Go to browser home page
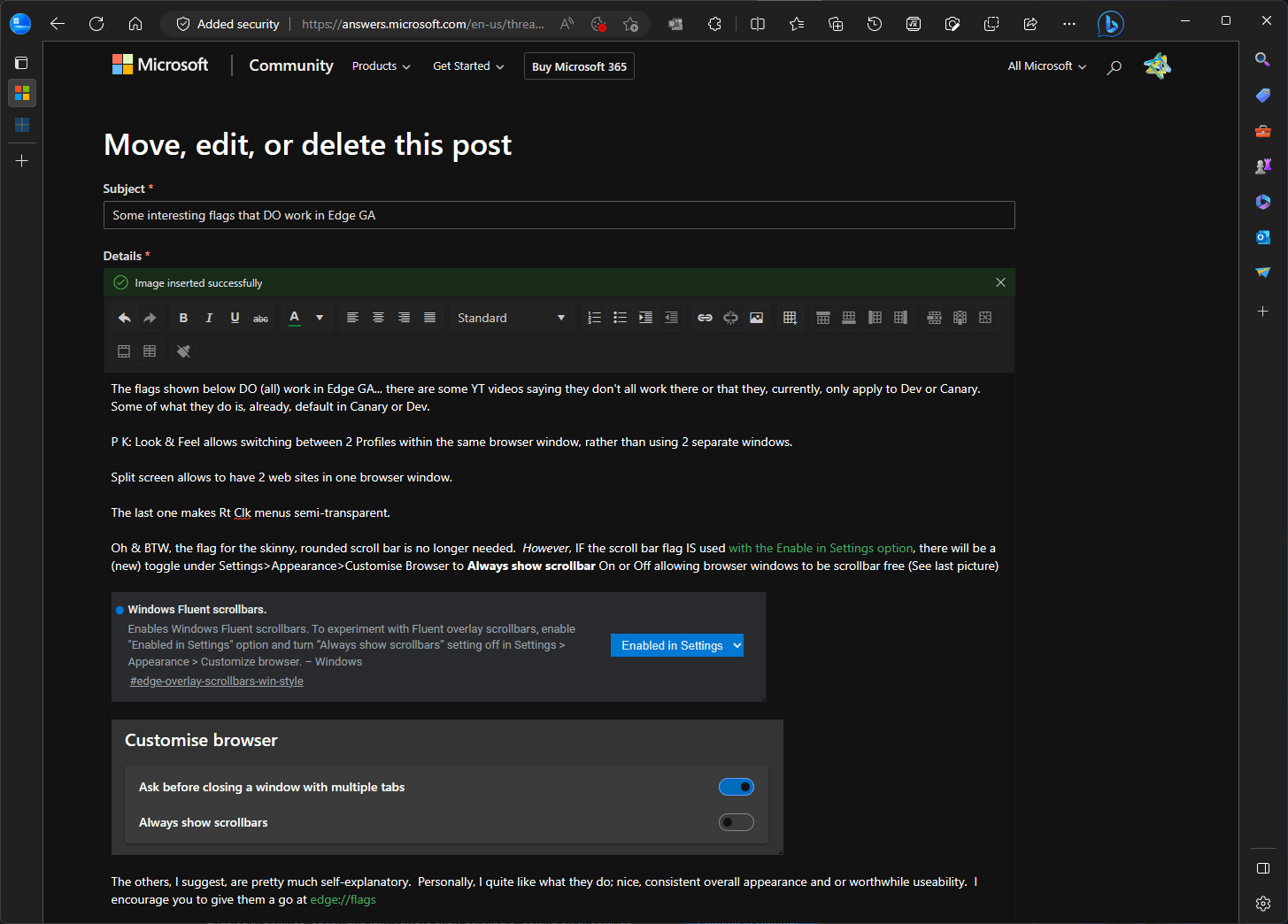The height and width of the screenshot is (924, 1288). 135,24
